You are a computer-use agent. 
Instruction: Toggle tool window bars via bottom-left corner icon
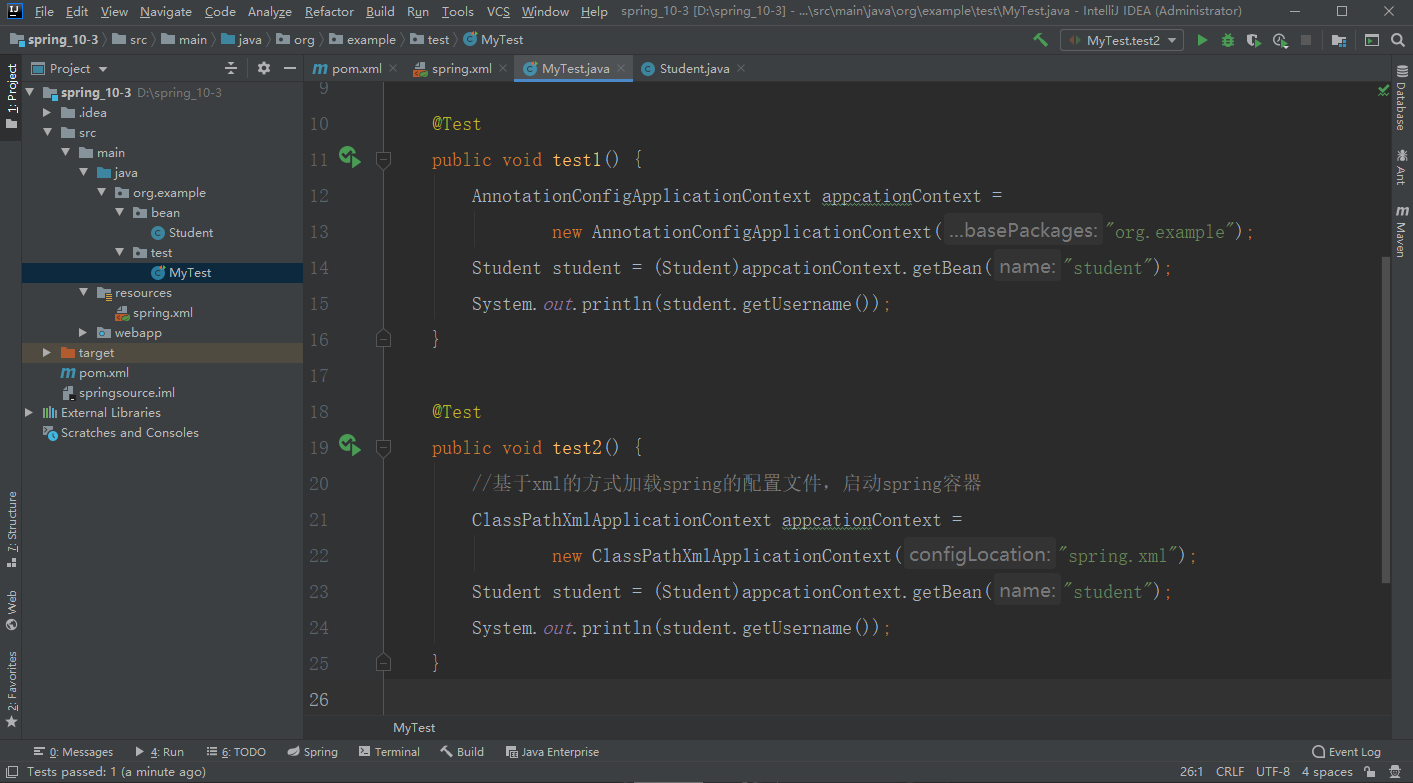(11, 772)
